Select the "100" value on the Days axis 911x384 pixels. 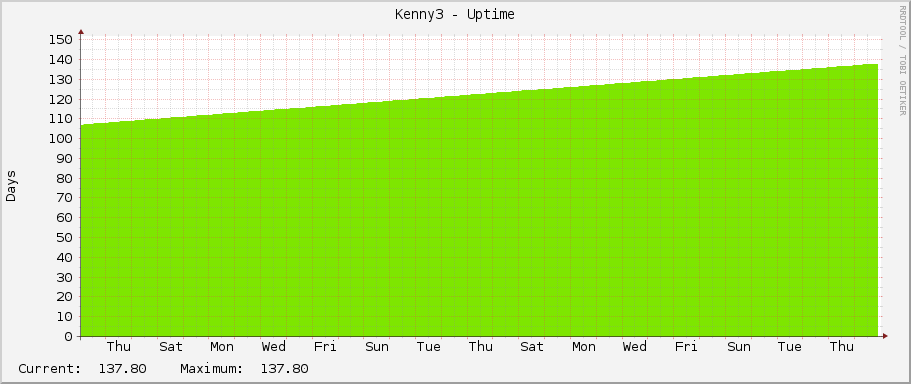pos(61,138)
